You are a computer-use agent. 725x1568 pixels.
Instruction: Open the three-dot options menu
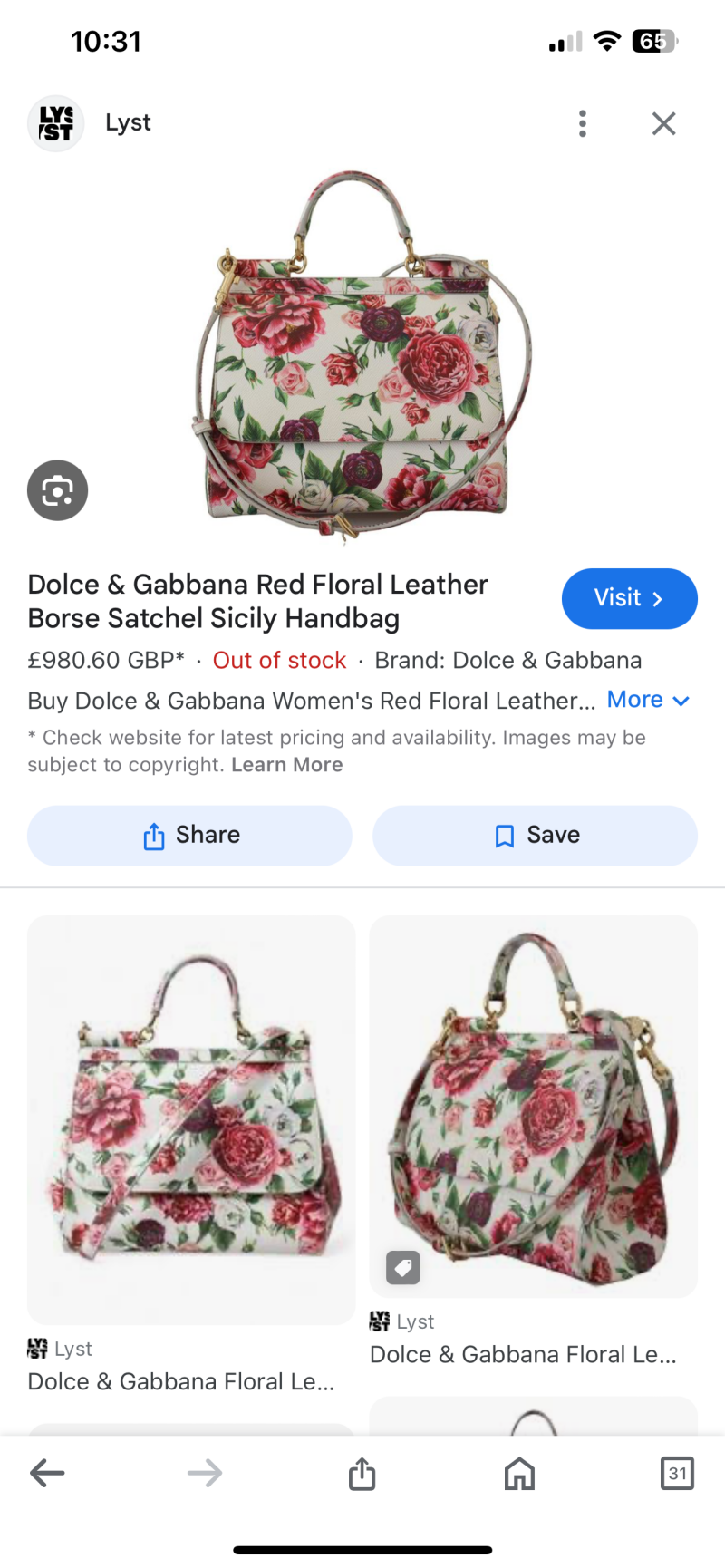coord(583,123)
